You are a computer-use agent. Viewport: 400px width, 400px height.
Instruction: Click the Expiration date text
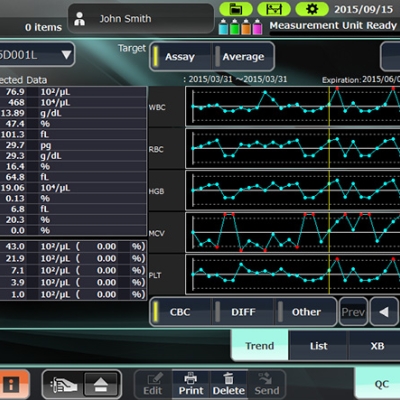coord(361,80)
